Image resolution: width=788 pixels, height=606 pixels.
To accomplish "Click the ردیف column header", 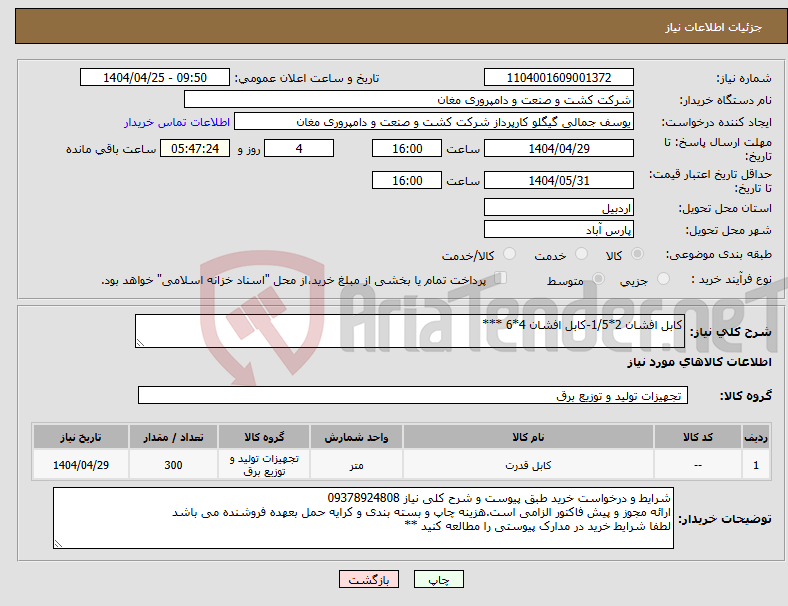I will click(756, 437).
